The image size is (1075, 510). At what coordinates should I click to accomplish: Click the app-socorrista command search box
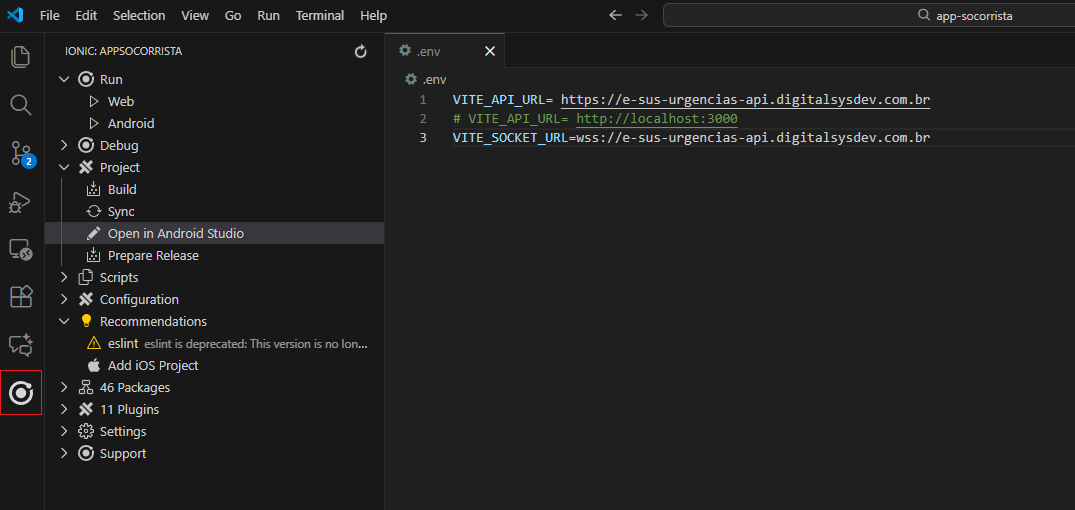[868, 15]
